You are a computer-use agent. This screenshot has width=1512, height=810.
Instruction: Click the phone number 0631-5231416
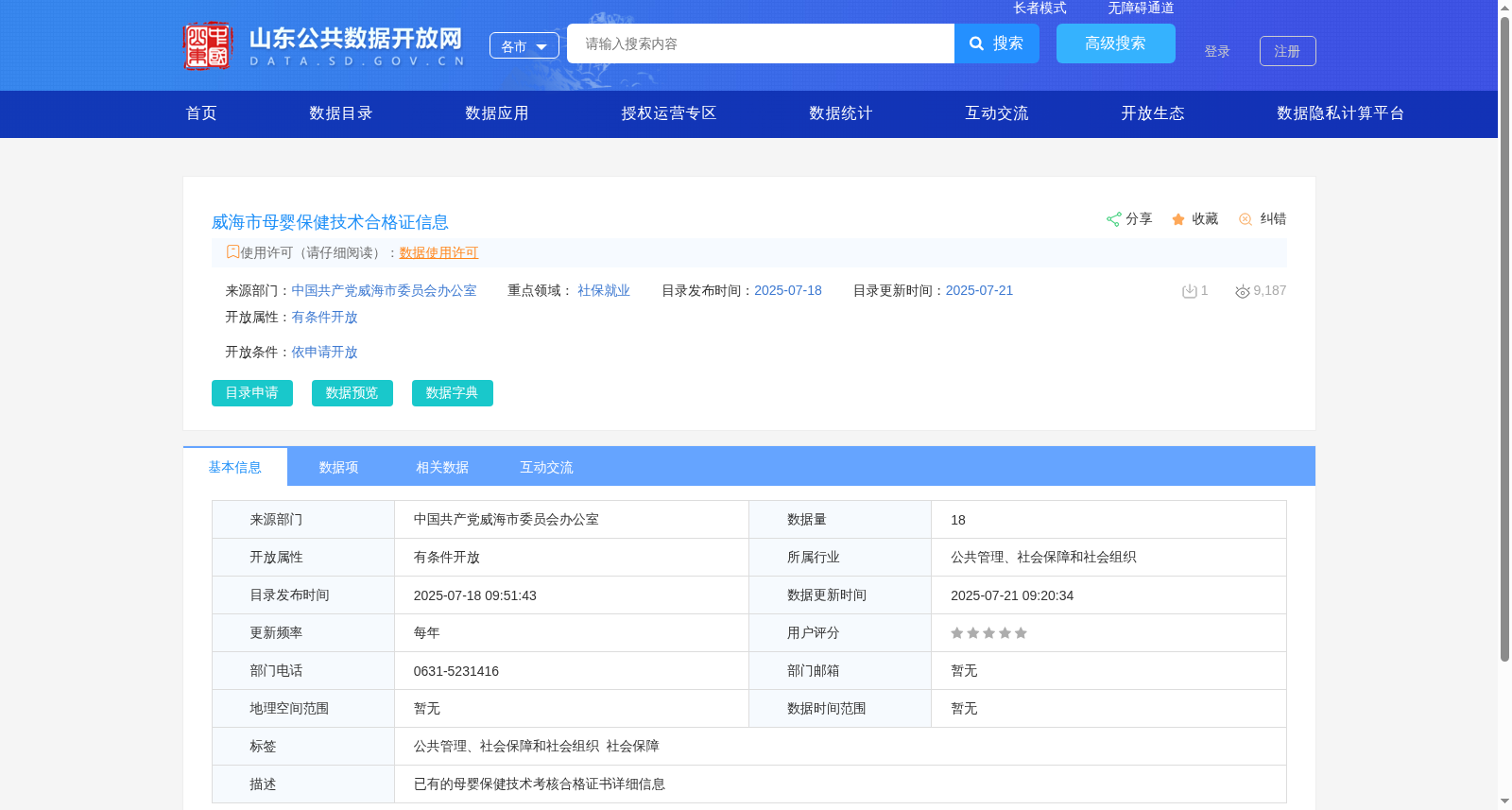click(456, 671)
